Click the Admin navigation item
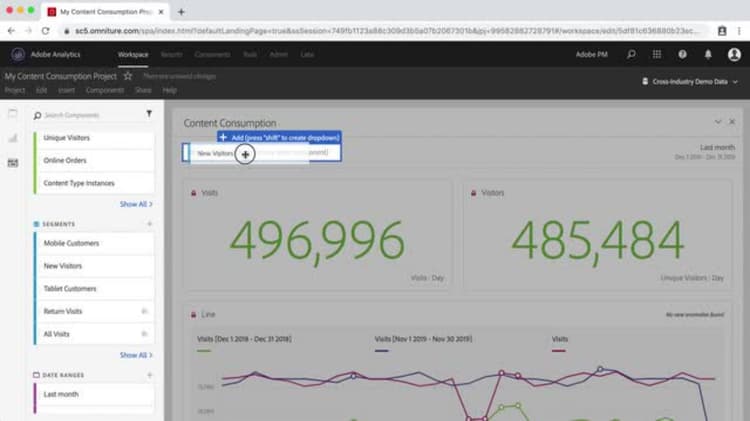Screen dimensions: 750x421 click(278, 55)
